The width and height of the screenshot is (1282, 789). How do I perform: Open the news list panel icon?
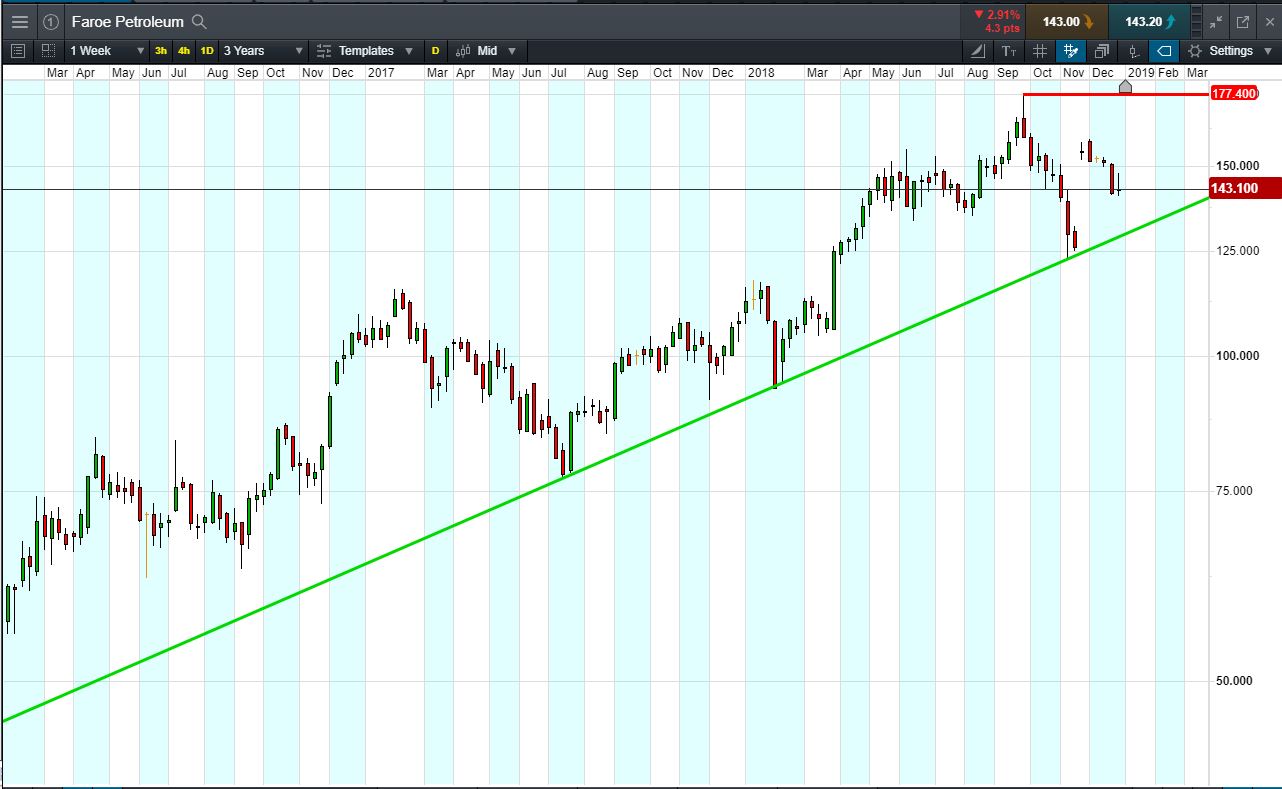[18, 51]
